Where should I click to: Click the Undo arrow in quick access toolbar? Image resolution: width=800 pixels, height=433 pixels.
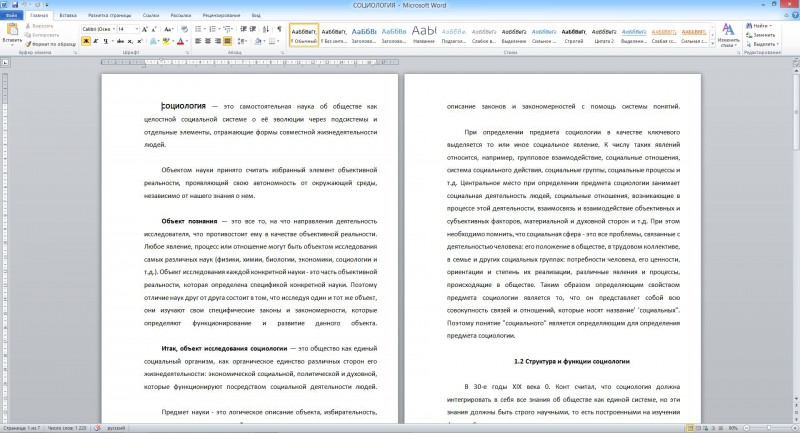(x=24, y=5)
